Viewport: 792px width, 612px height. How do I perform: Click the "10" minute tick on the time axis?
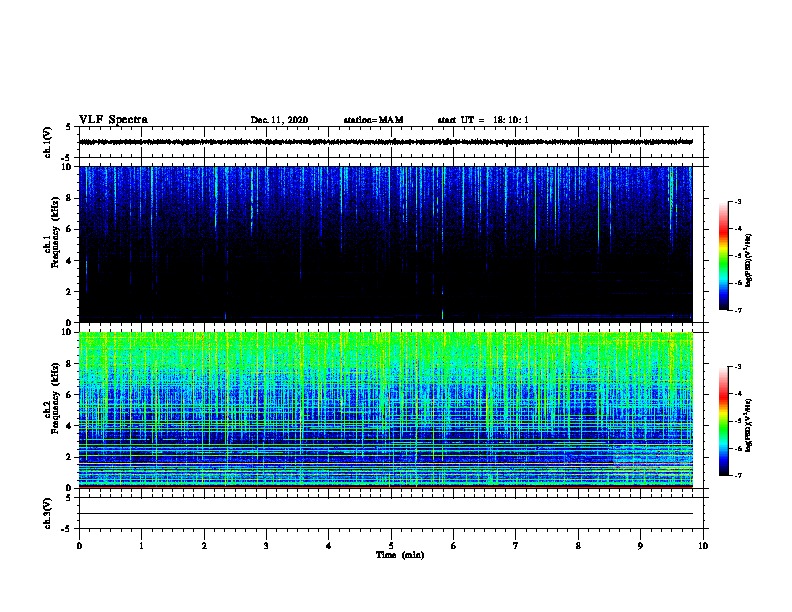tap(703, 545)
